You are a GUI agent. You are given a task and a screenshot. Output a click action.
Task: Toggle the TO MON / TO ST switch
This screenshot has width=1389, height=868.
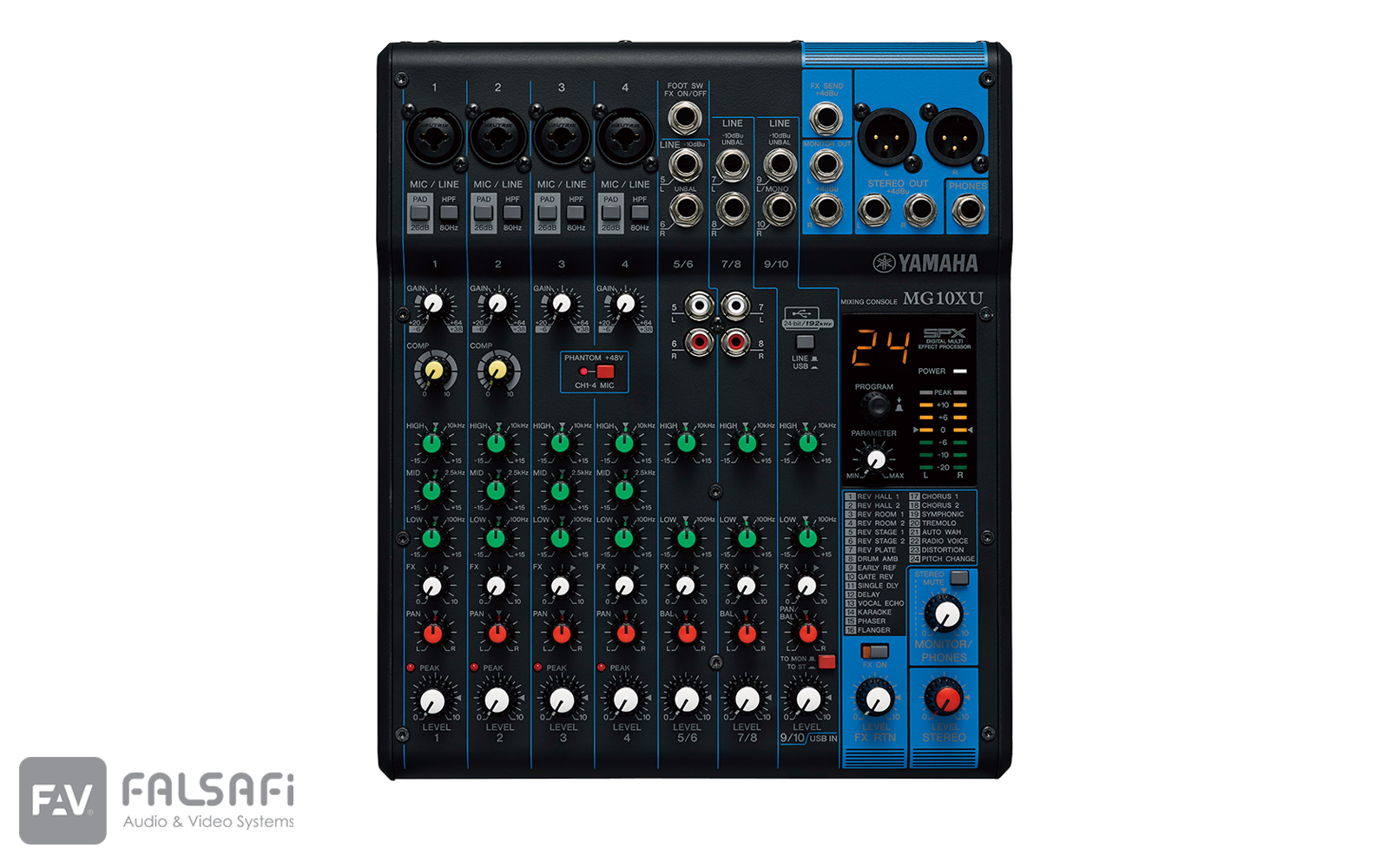click(826, 662)
